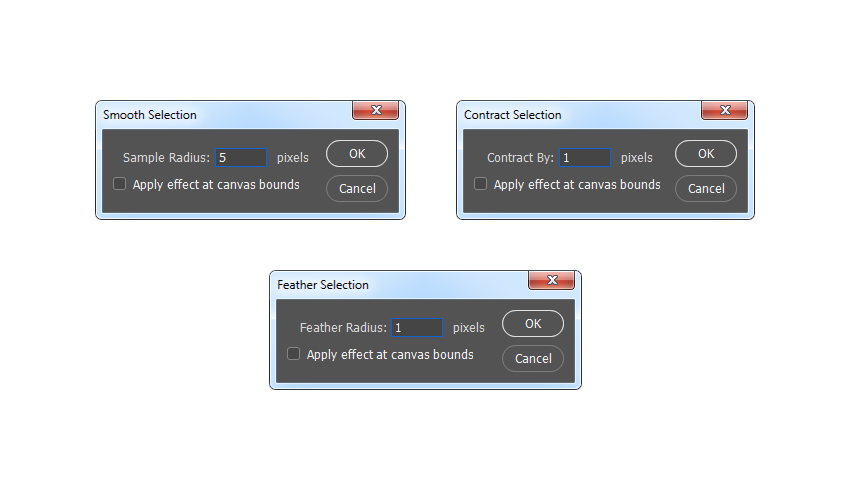850x490 pixels.
Task: Click the Contract By input field
Action: pos(585,158)
